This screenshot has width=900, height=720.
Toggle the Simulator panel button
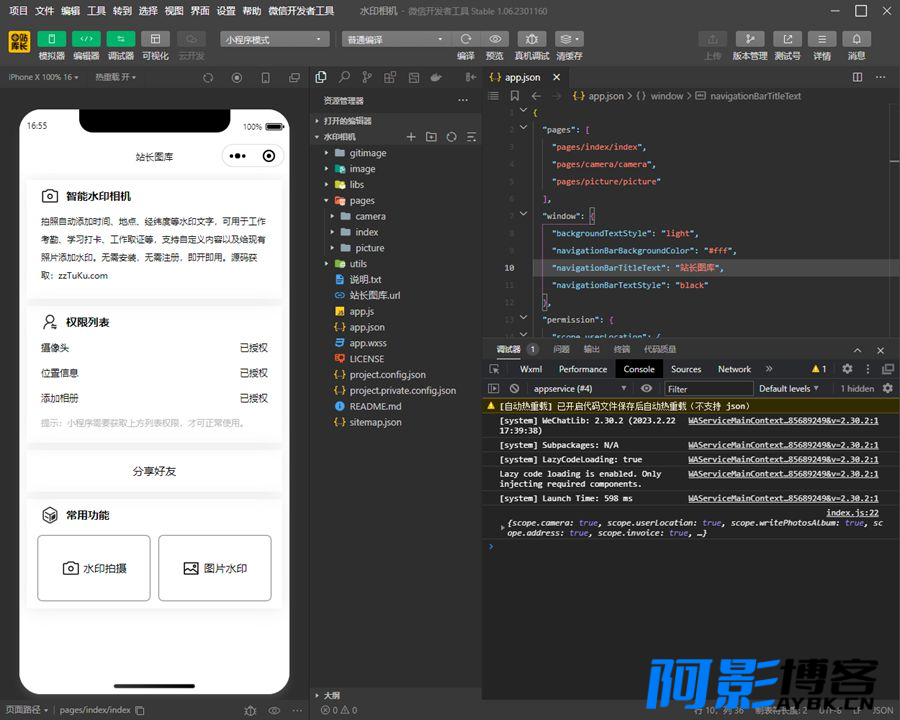(52, 39)
